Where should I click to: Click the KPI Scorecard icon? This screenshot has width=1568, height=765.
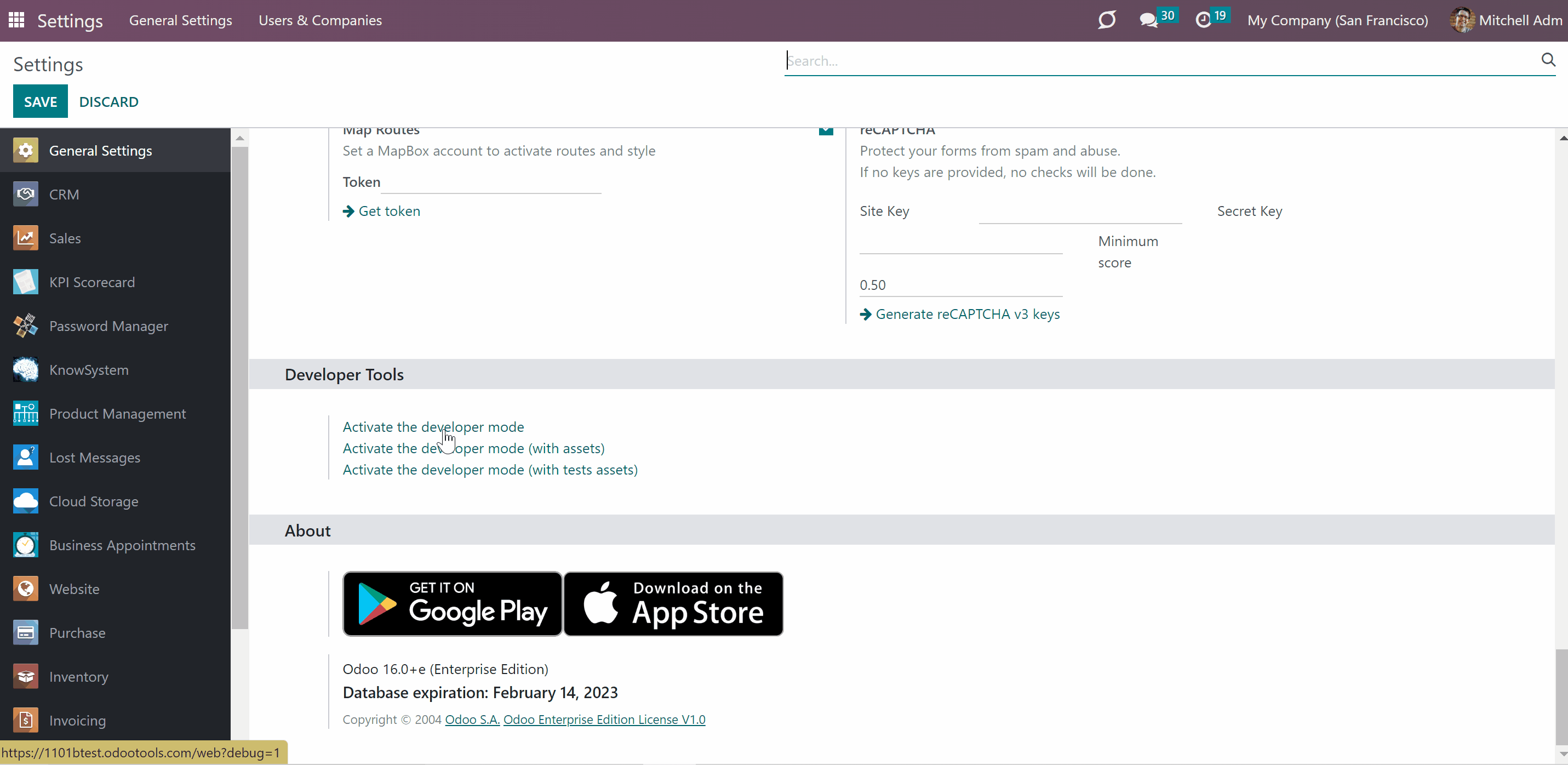click(x=26, y=282)
